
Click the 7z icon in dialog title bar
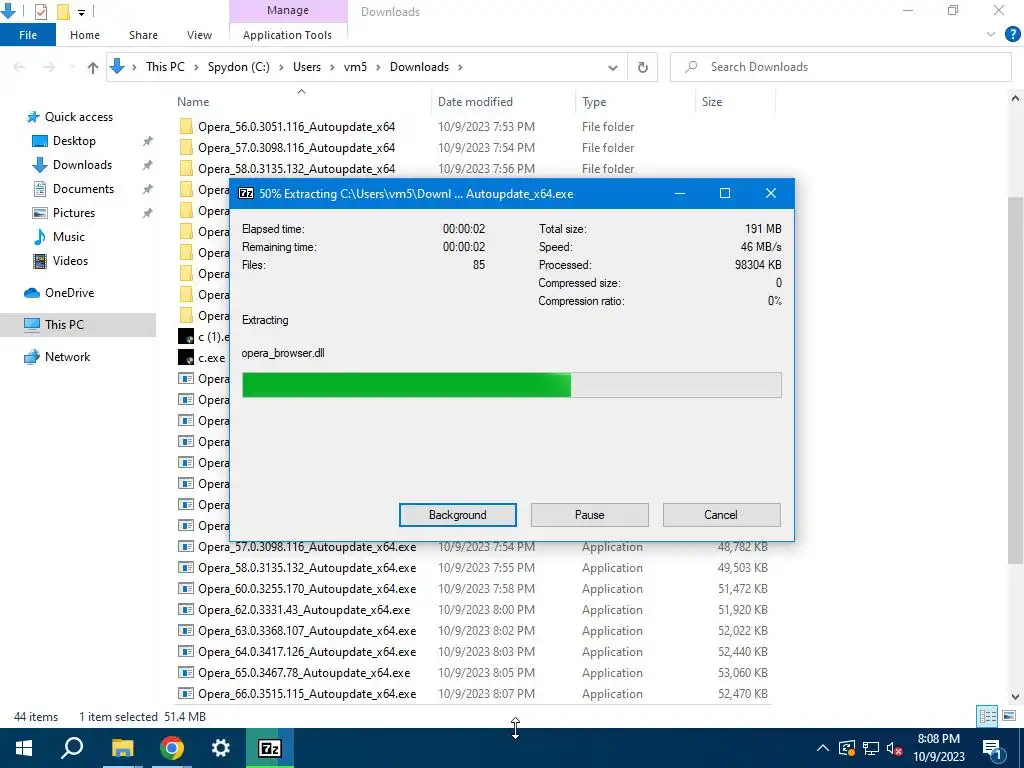[246, 193]
